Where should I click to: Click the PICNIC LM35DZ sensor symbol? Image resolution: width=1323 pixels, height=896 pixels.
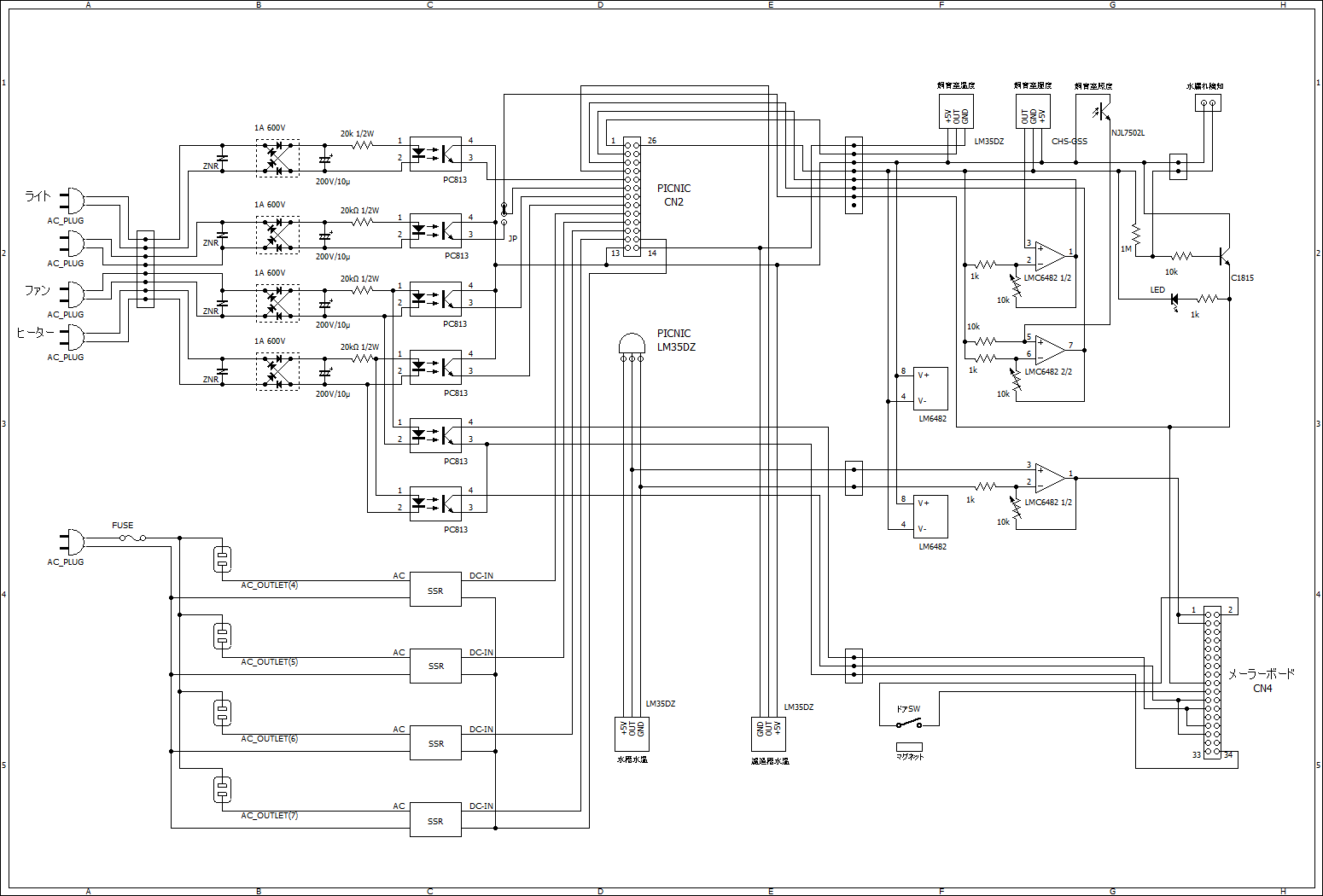[632, 345]
